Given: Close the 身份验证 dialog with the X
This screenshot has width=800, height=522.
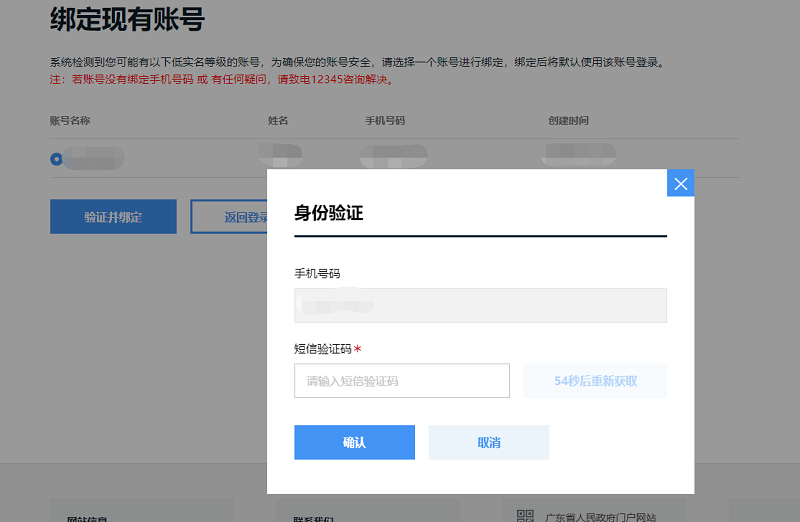Looking at the screenshot, I should 680,183.
